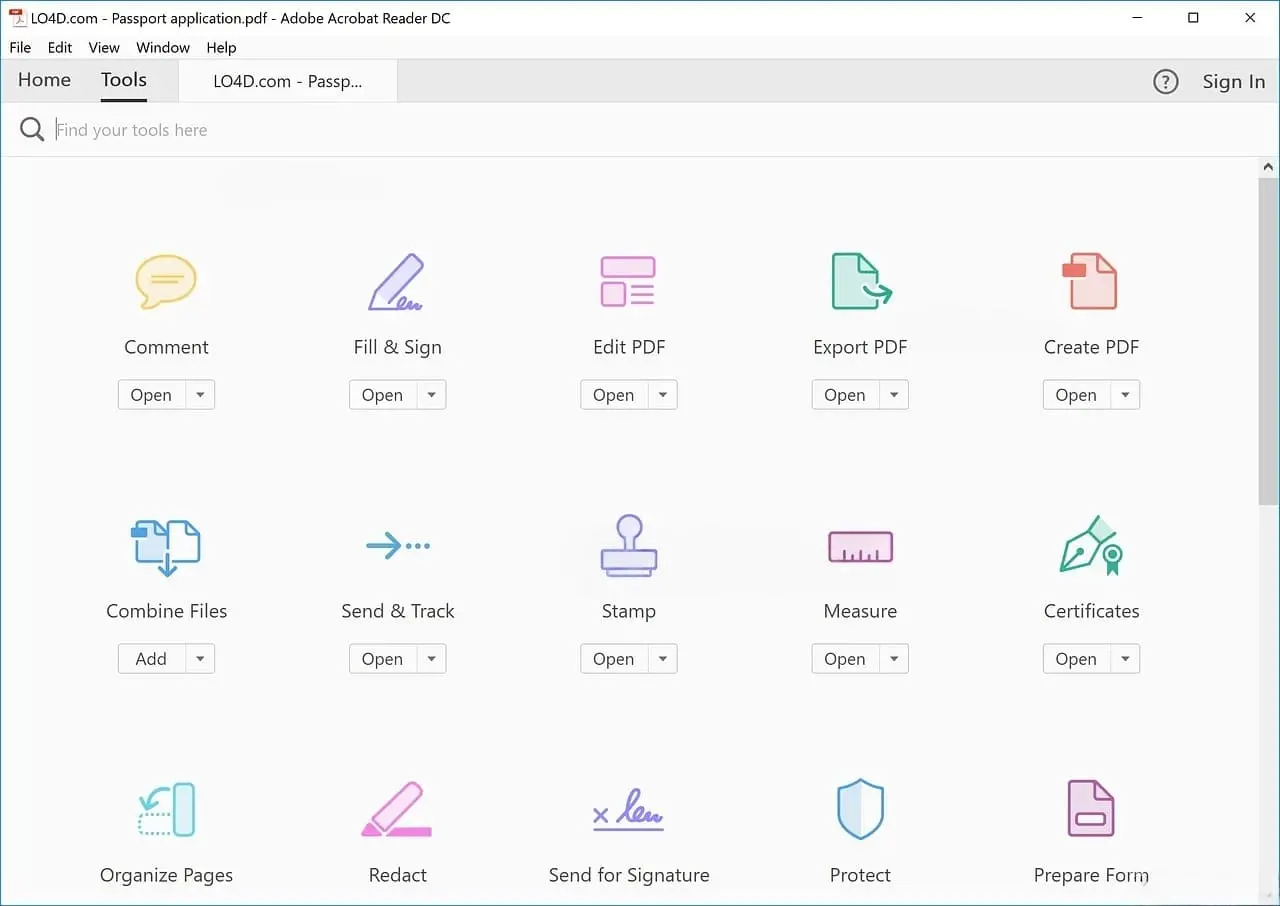Open the Help question mark icon
Viewport: 1280px width, 906px height.
tap(1166, 82)
